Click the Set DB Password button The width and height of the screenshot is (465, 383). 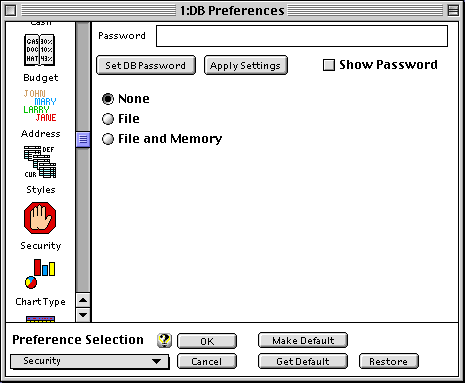146,65
